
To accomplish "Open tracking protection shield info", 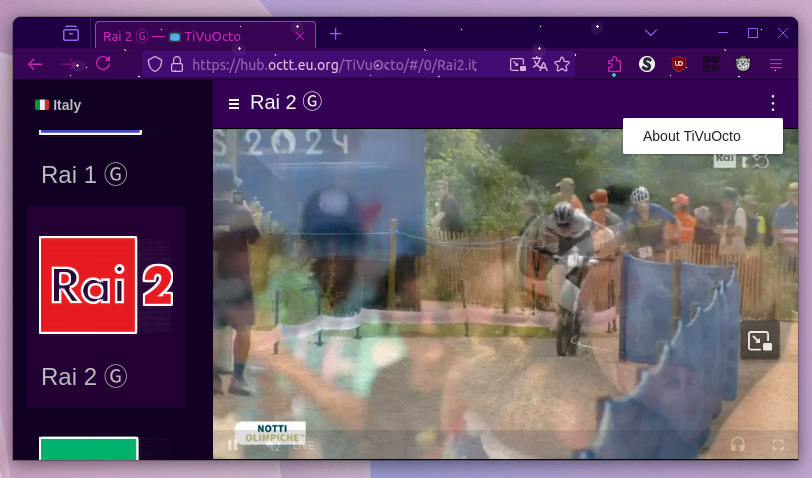I will [155, 64].
